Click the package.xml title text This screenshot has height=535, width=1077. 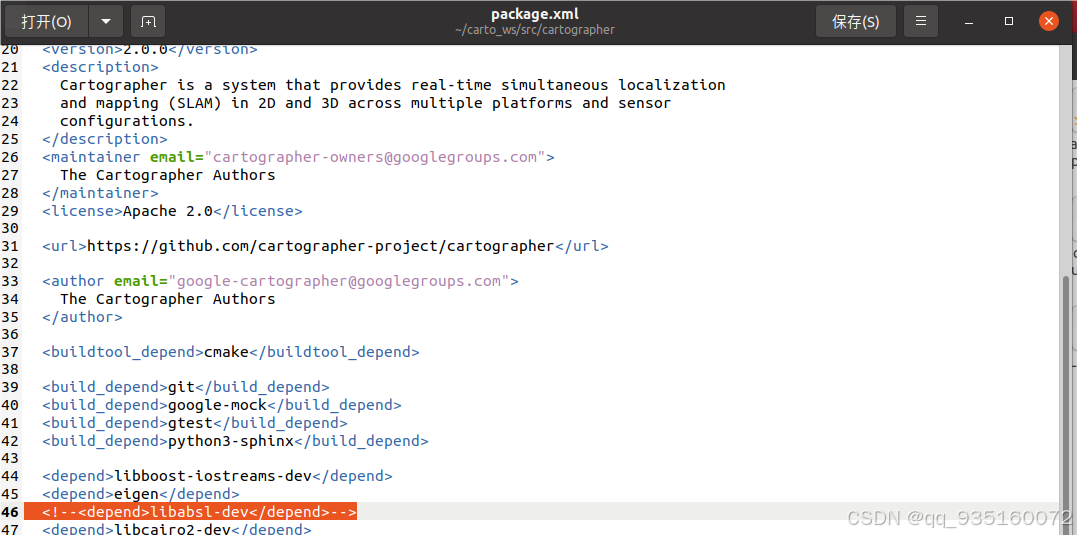[x=535, y=14]
